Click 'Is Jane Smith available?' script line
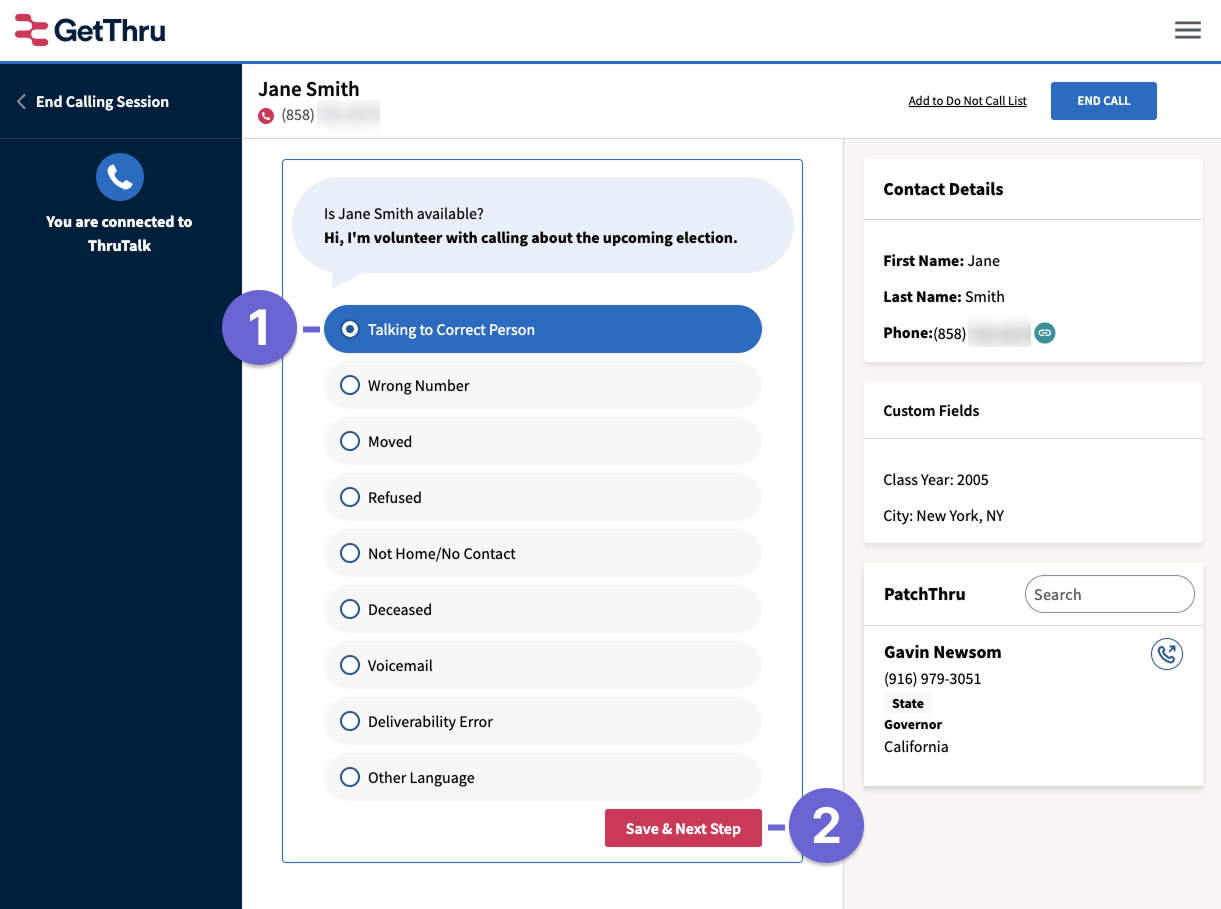The height and width of the screenshot is (909, 1221). (x=404, y=214)
